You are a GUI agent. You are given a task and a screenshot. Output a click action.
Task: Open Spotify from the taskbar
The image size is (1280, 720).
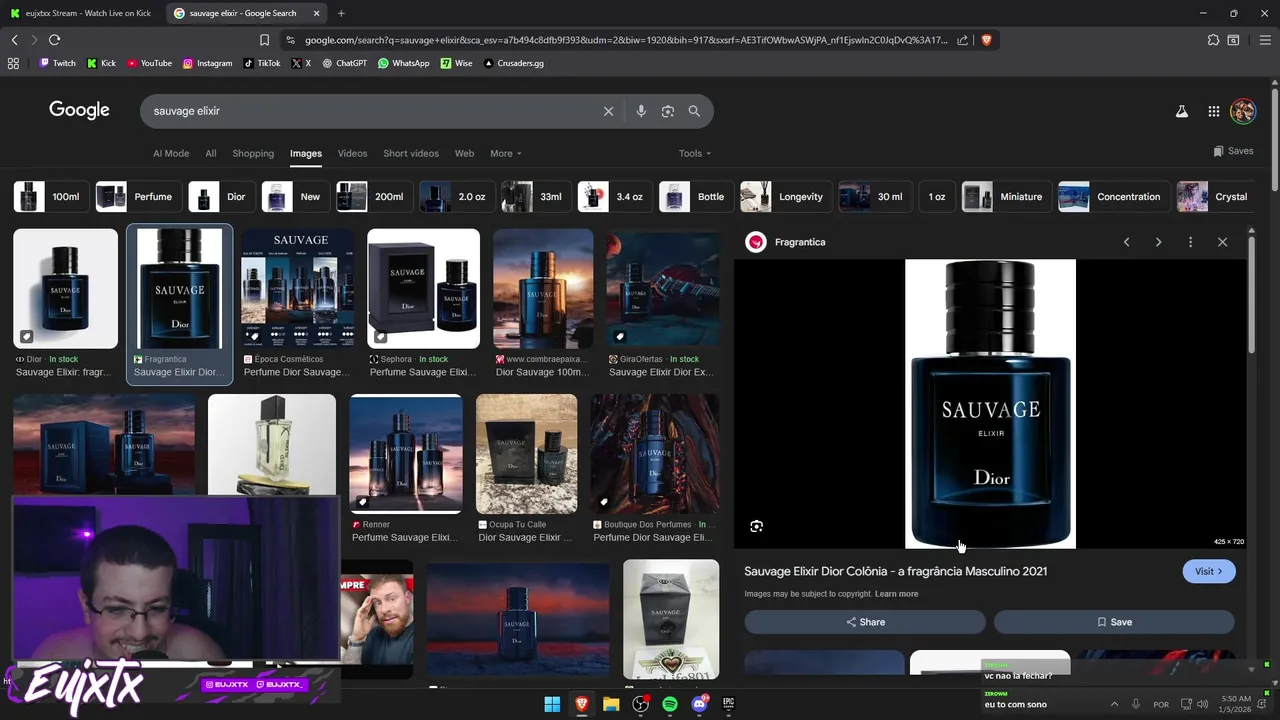click(670, 704)
